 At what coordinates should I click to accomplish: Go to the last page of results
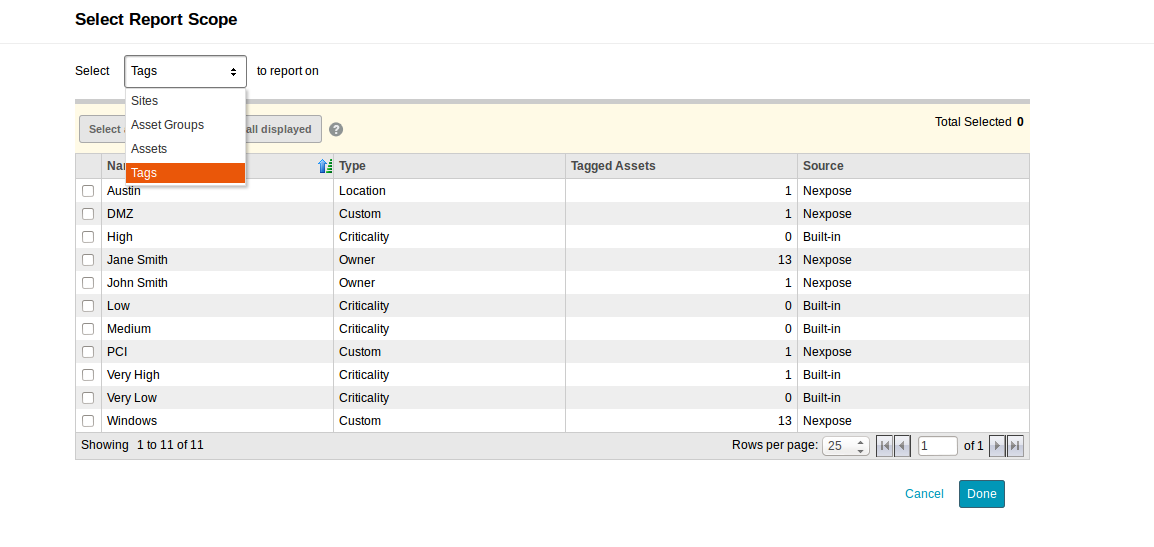point(1015,446)
